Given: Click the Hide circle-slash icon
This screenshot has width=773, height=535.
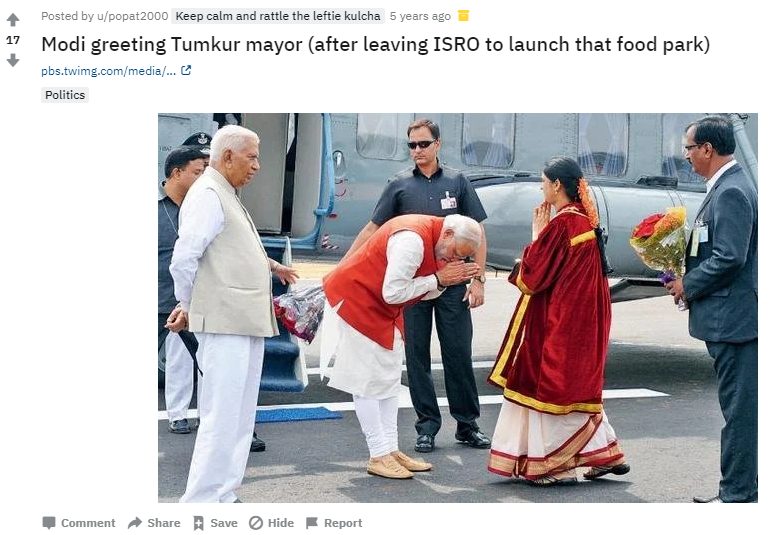Looking at the screenshot, I should click(256, 523).
